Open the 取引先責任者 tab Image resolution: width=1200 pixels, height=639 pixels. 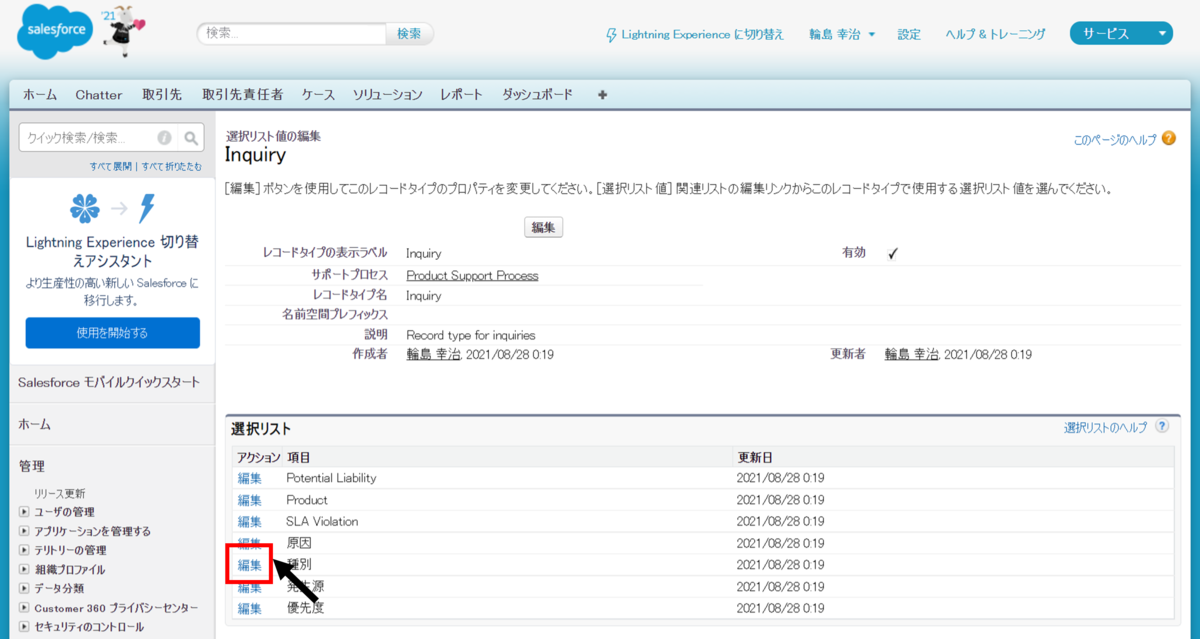click(243, 95)
